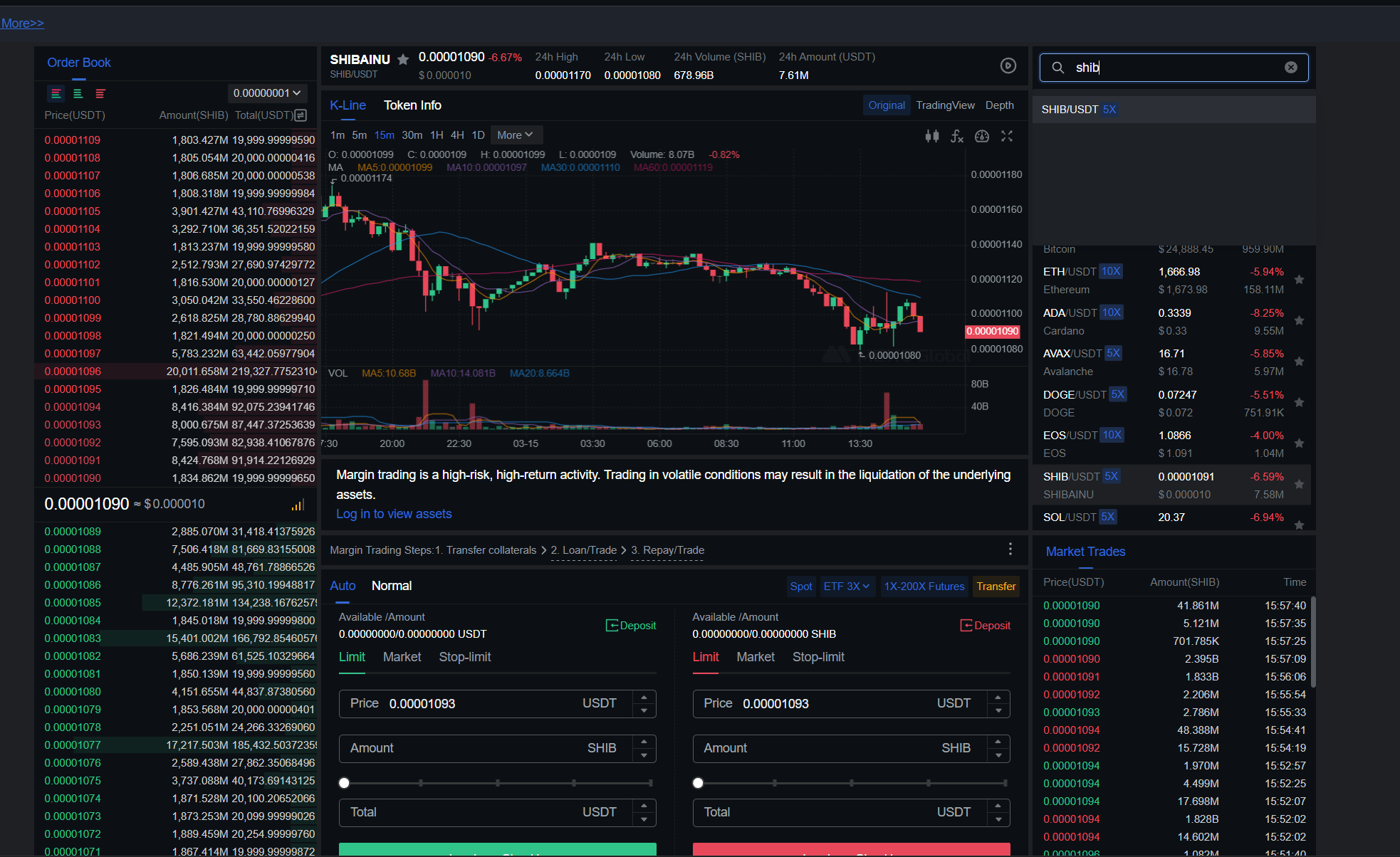
Task: Star the ETH/USDT pair
Action: (x=1299, y=280)
